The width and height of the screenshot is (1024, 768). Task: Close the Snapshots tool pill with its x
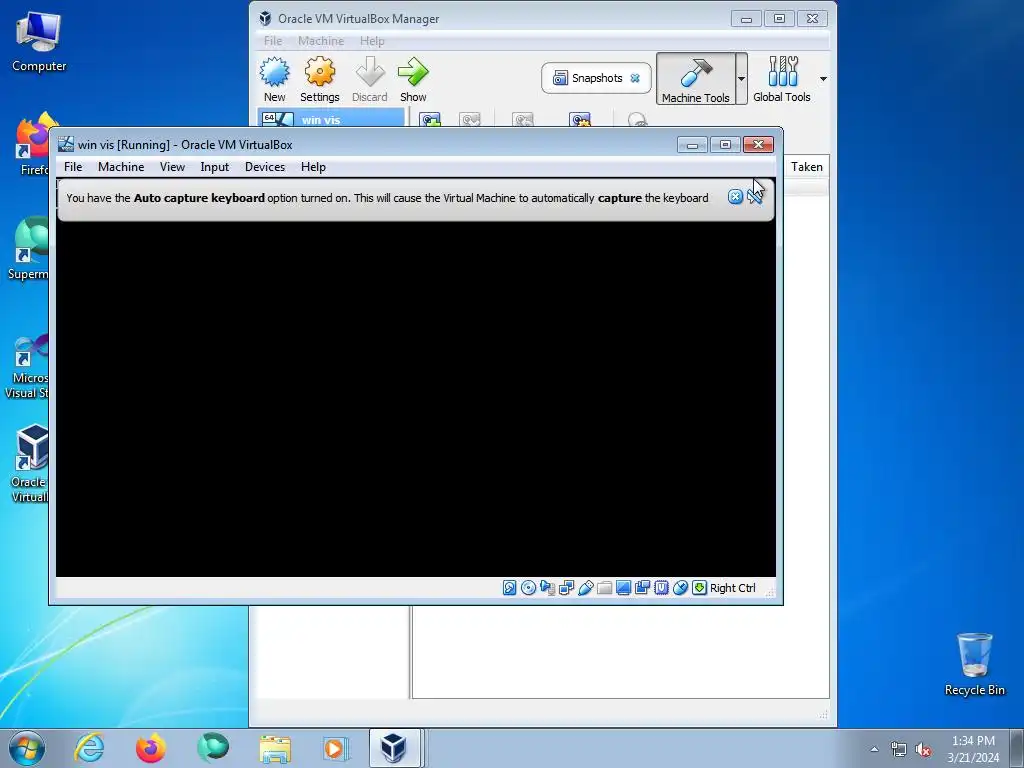(x=635, y=78)
